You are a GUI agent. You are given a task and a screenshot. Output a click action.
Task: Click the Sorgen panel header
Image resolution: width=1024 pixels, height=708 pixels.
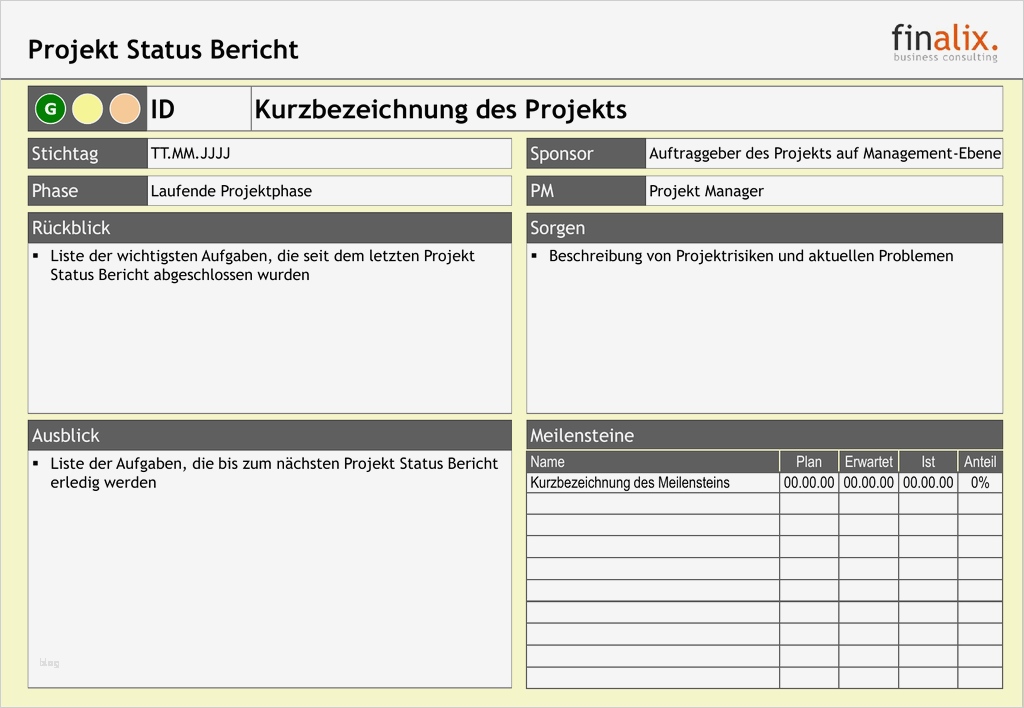[x=762, y=227]
